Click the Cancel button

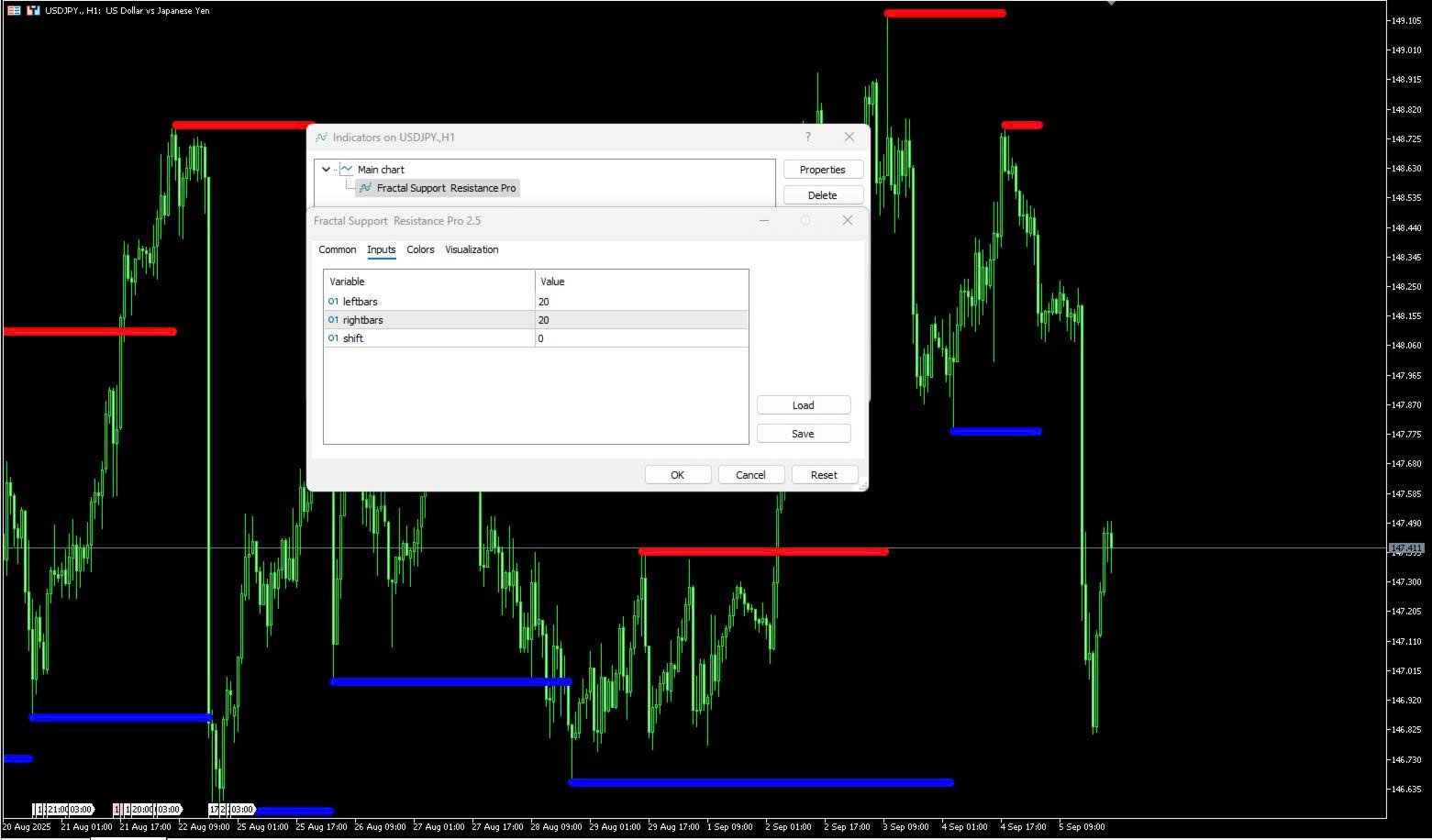[x=750, y=475]
